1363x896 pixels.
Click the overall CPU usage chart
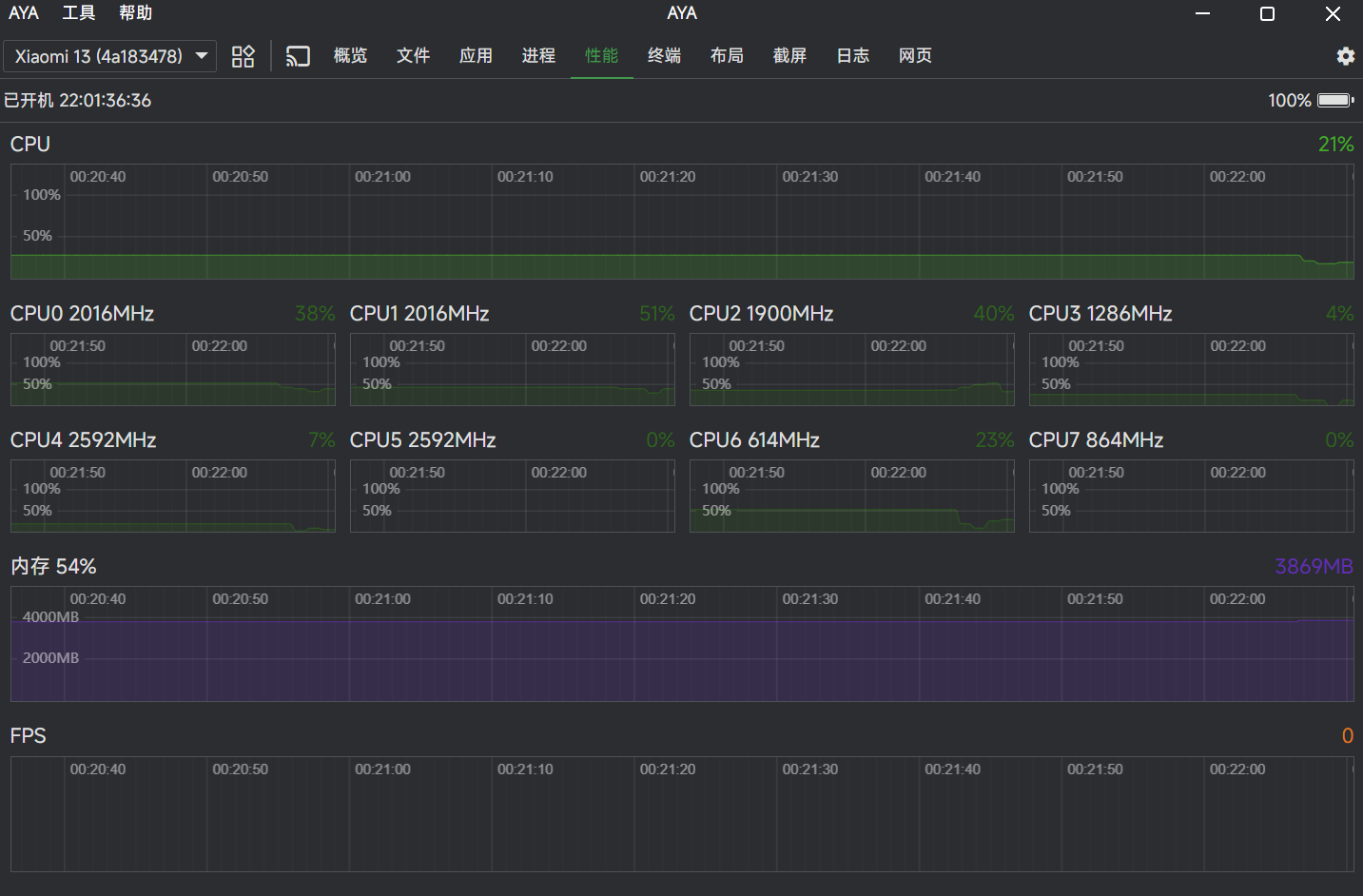click(x=681, y=222)
